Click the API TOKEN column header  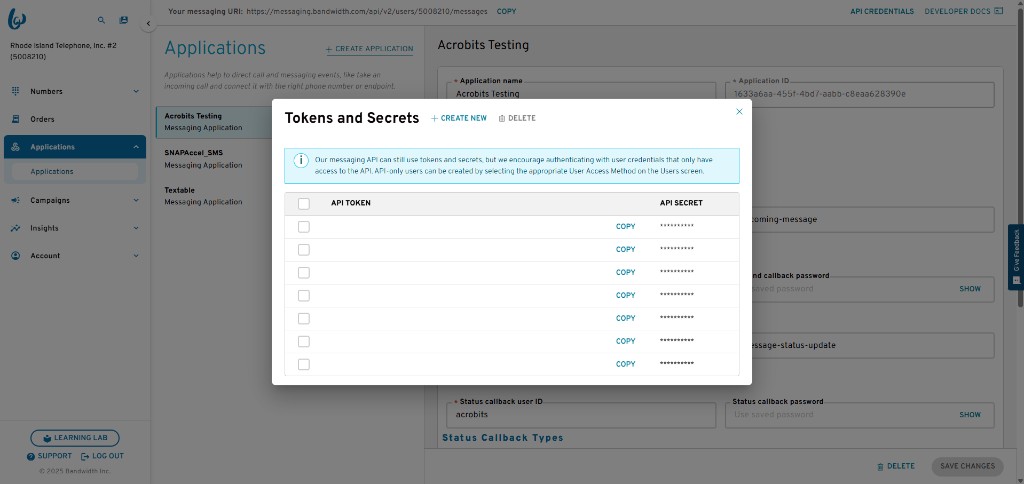pos(351,203)
